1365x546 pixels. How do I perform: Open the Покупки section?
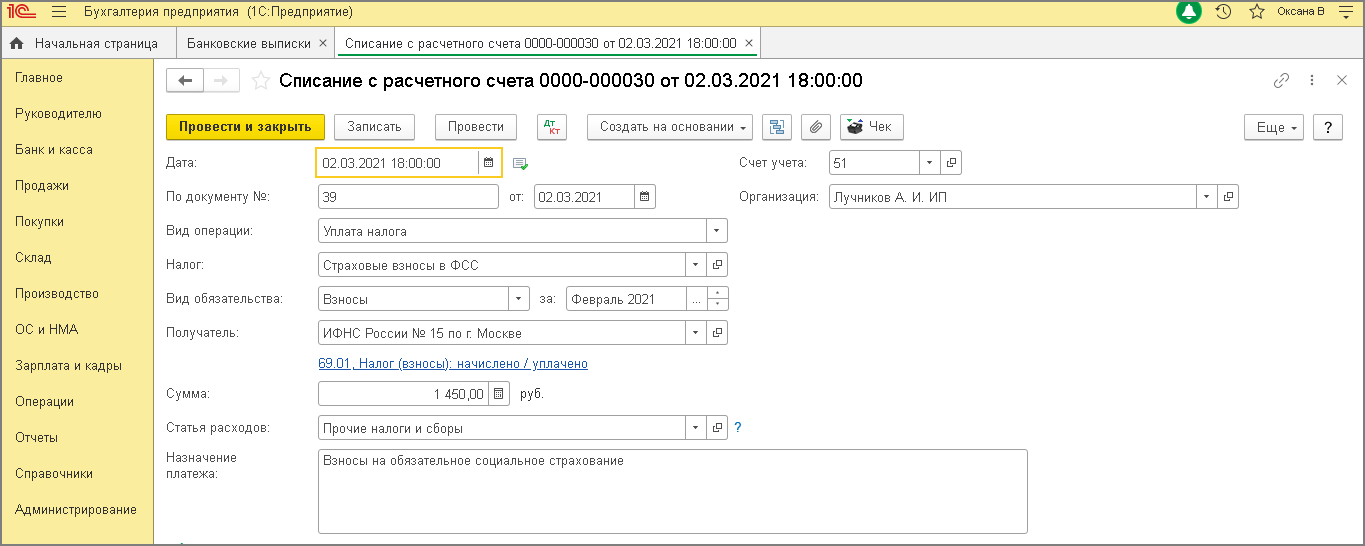click(40, 222)
